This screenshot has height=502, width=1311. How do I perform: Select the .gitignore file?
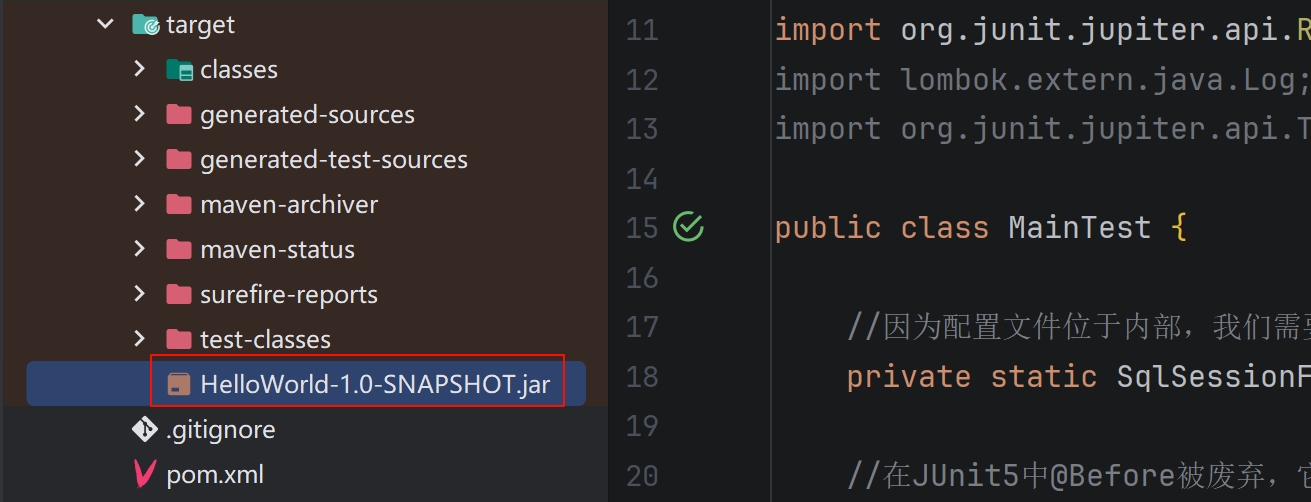tap(220, 430)
